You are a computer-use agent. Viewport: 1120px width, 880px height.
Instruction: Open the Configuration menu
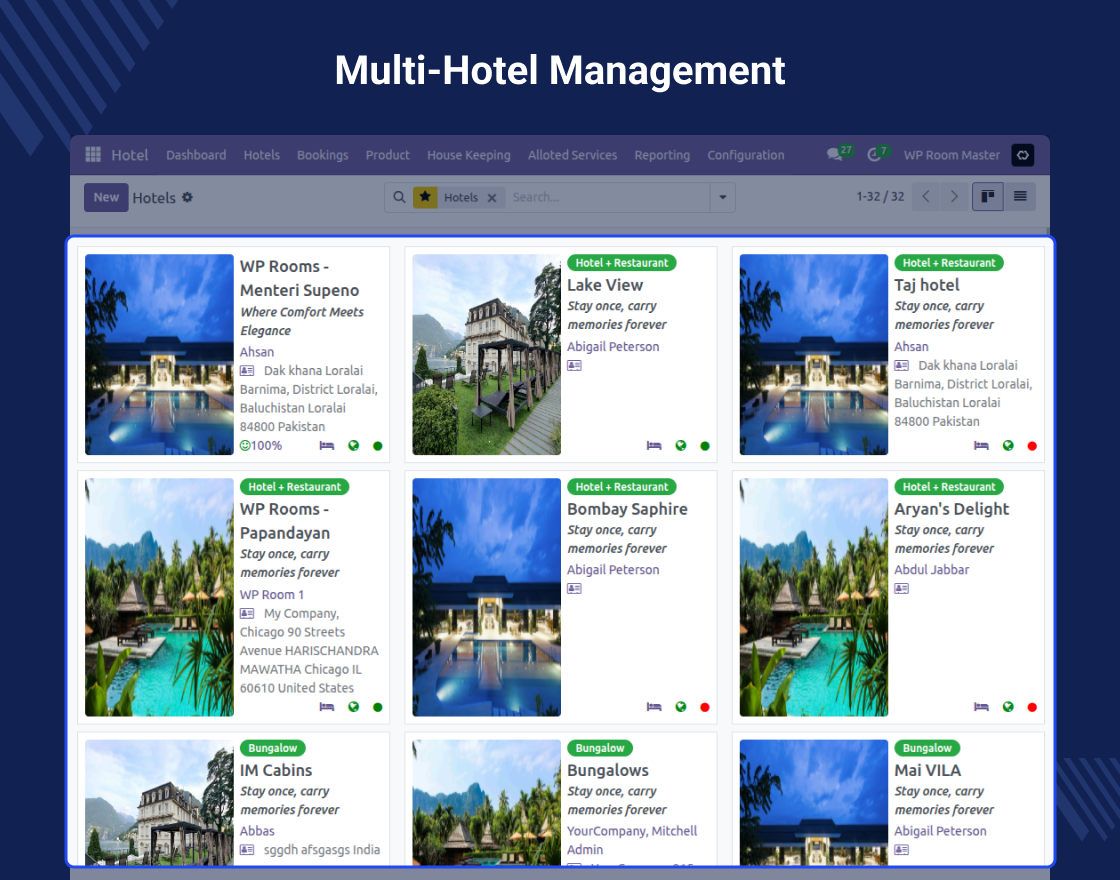[745, 155]
